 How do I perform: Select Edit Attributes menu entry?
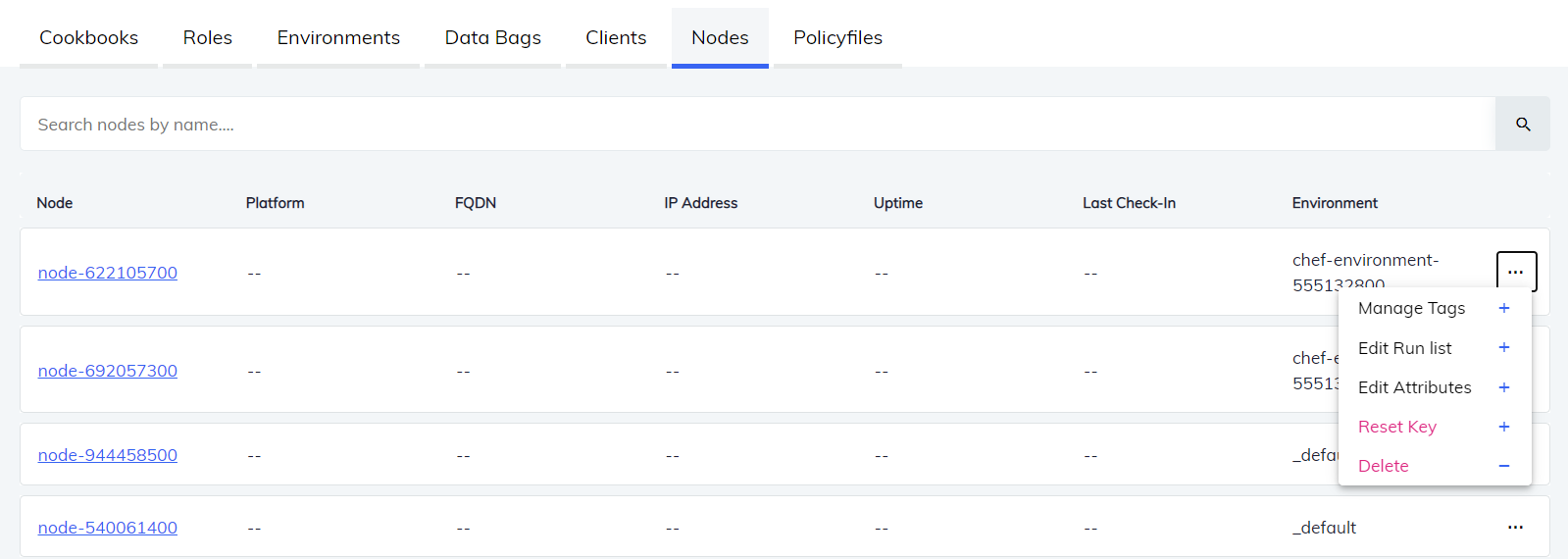click(x=1414, y=387)
